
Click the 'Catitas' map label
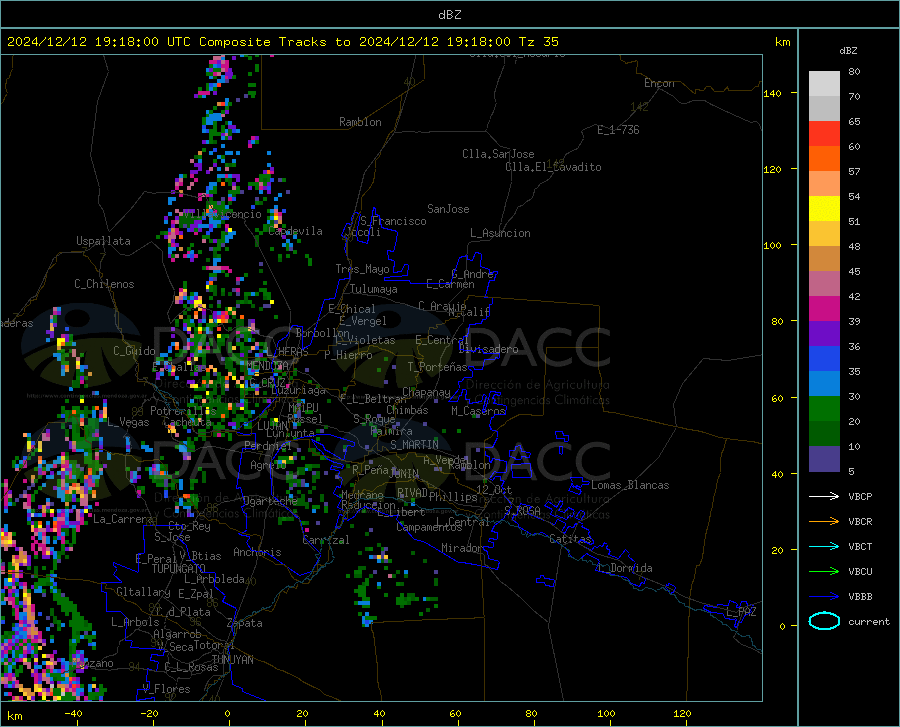click(570, 539)
